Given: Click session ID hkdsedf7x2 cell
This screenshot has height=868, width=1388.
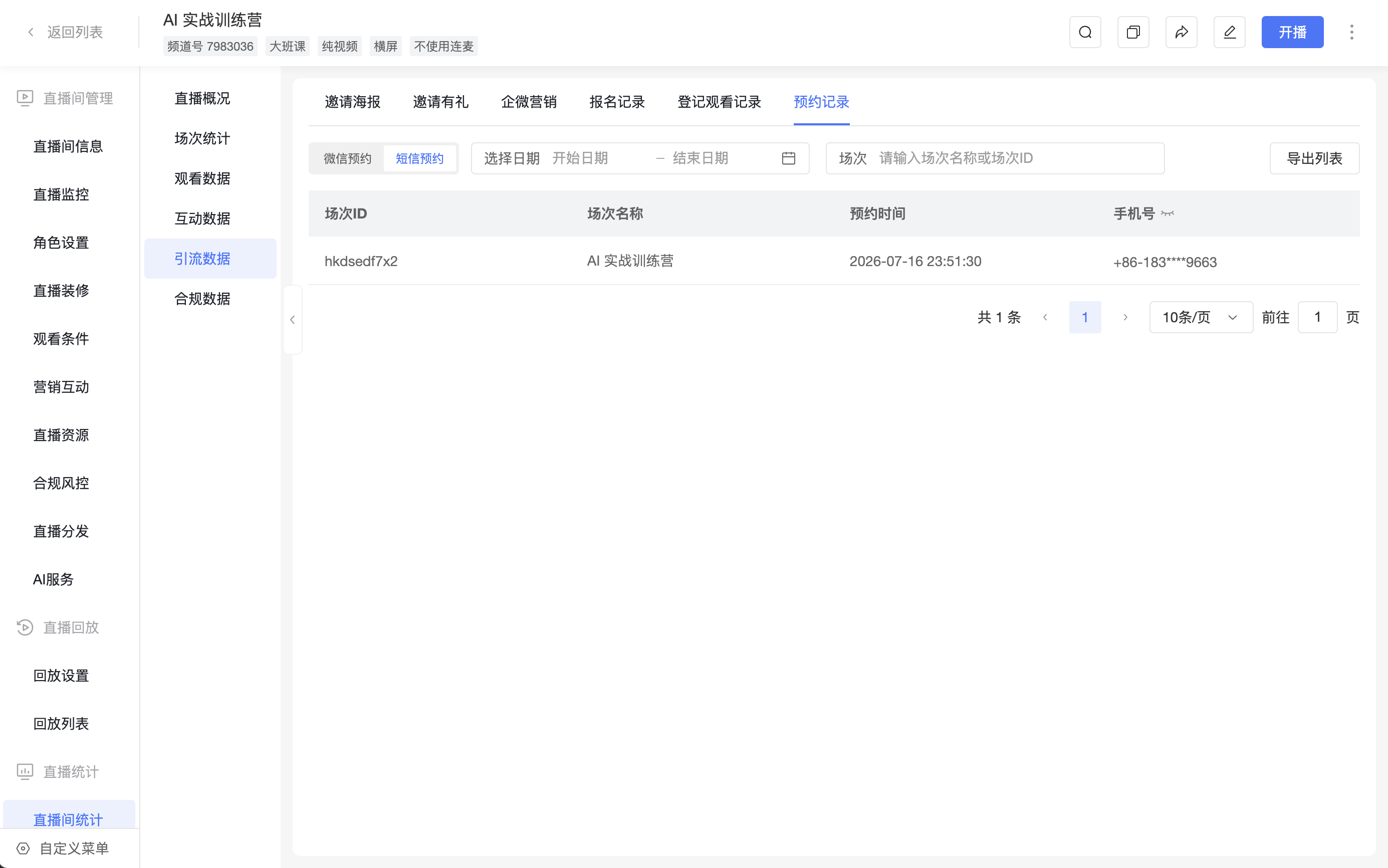Looking at the screenshot, I should pos(361,261).
